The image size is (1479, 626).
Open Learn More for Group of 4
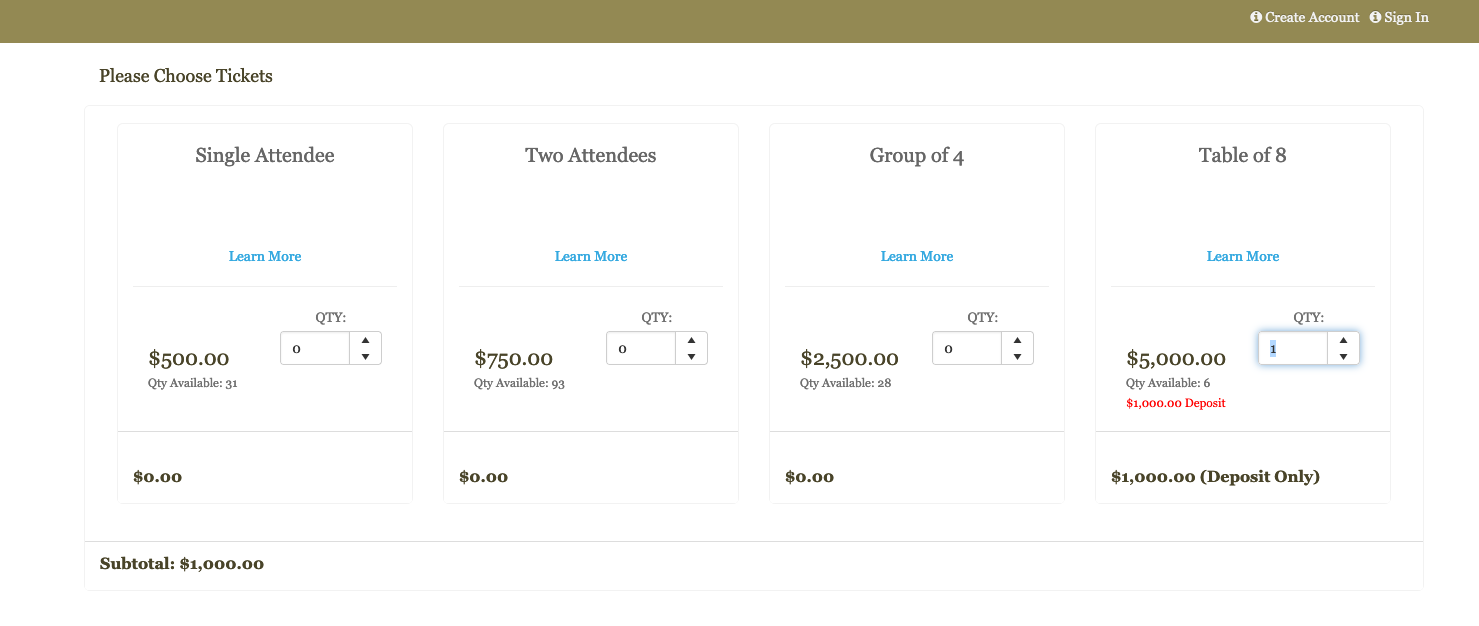point(917,256)
